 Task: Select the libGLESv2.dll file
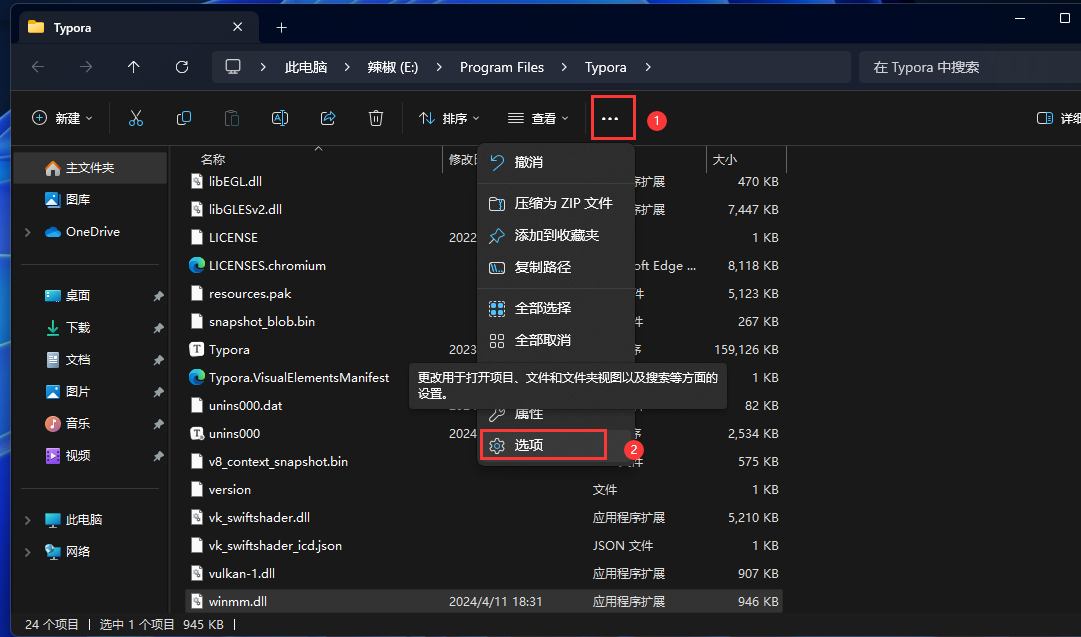coord(245,210)
